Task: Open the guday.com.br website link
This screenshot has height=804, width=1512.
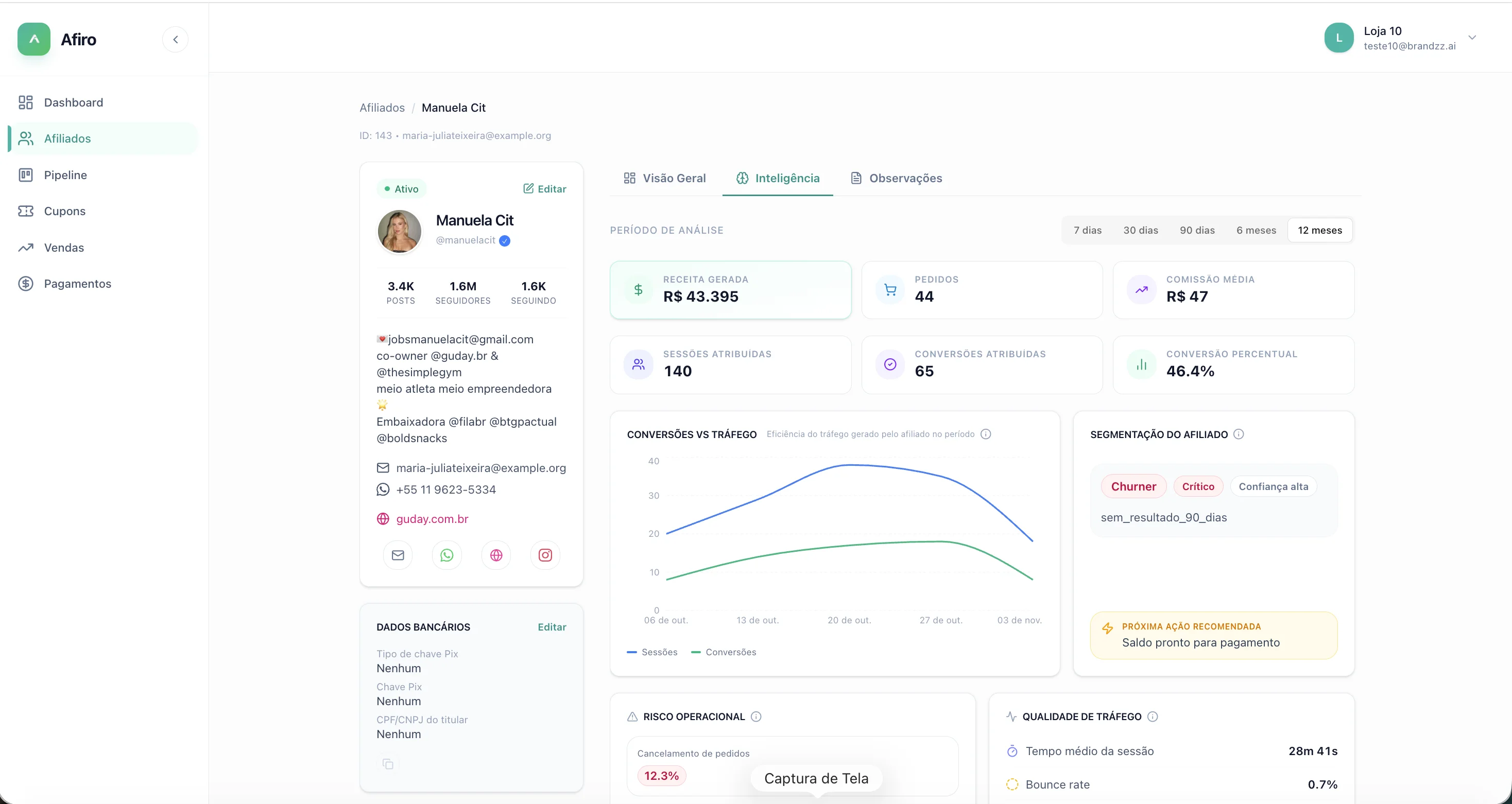Action: point(432,519)
